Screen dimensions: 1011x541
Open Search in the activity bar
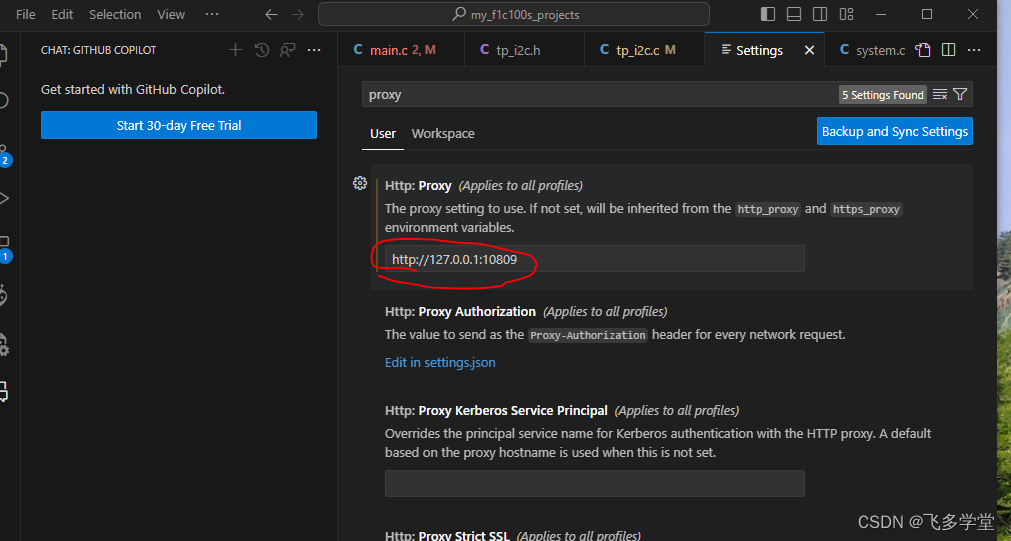4,100
